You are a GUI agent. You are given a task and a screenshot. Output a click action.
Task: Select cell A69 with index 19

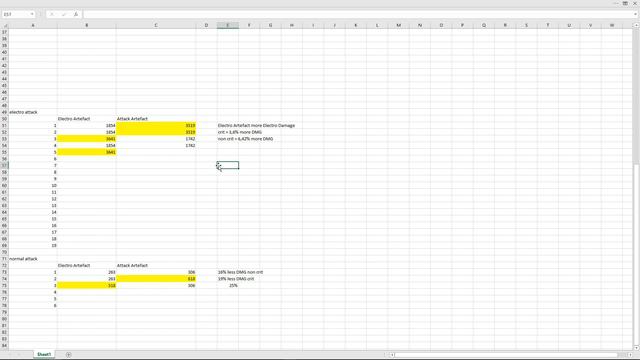33,245
